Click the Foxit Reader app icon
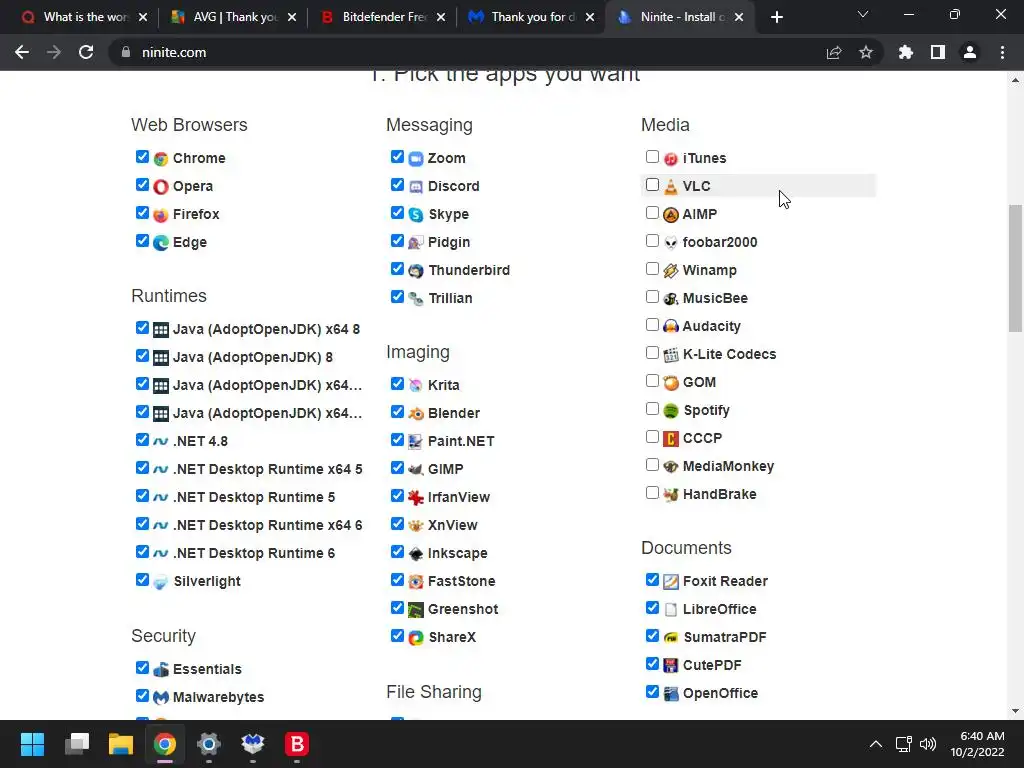1024x768 pixels. [671, 582]
